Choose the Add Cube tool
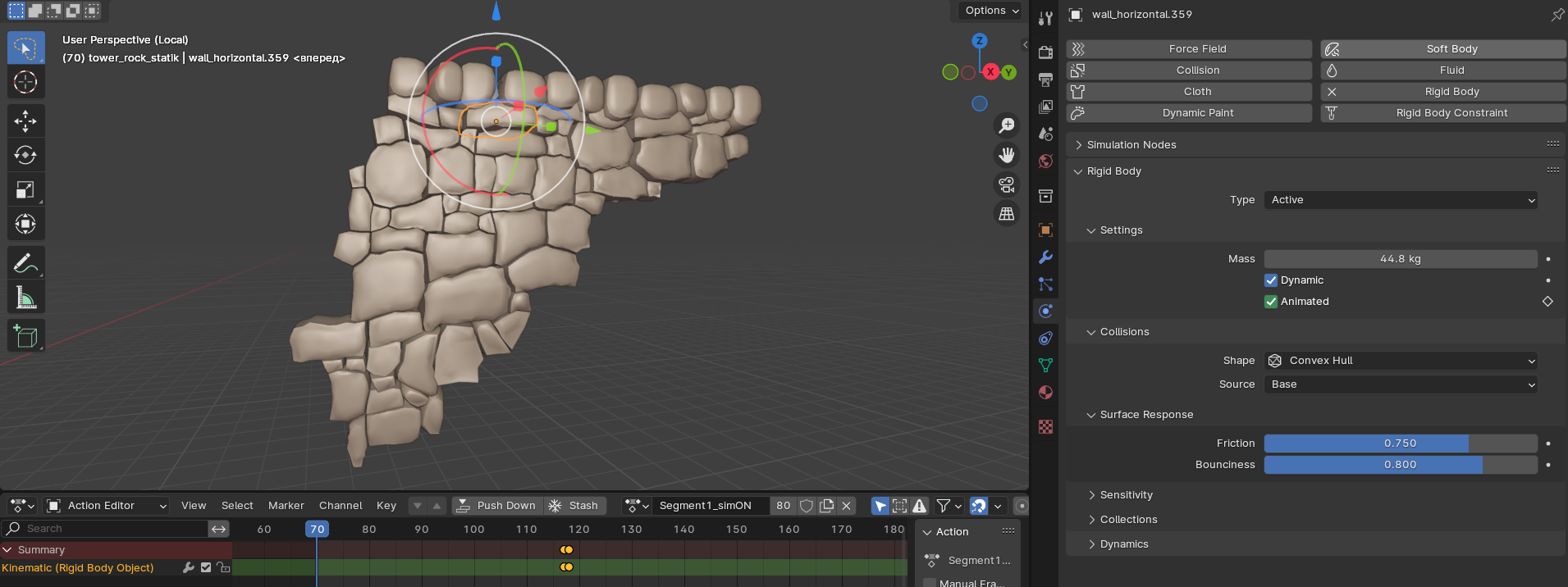This screenshot has height=587, width=1568. pyautogui.click(x=25, y=336)
